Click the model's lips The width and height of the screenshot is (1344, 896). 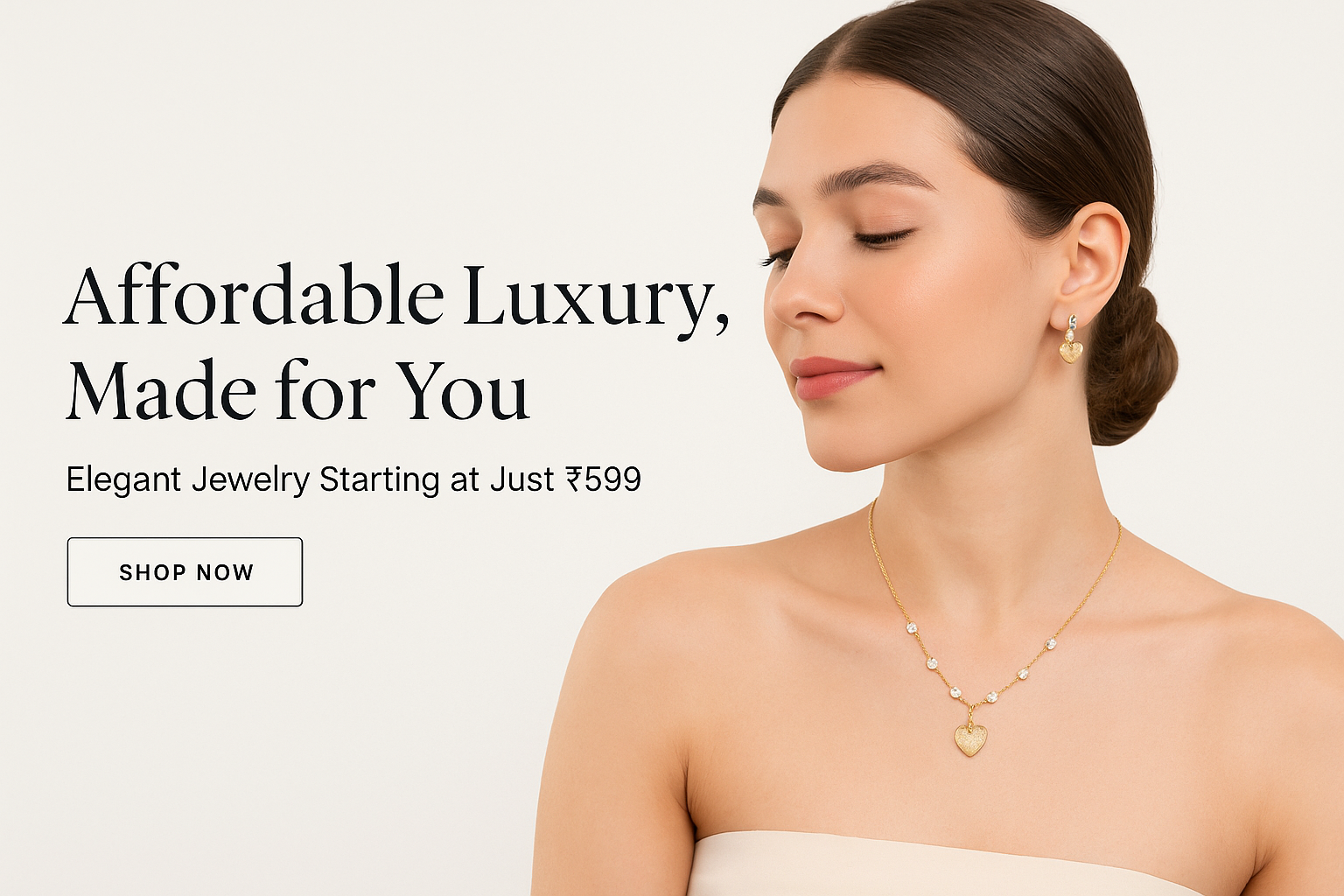tap(831, 377)
